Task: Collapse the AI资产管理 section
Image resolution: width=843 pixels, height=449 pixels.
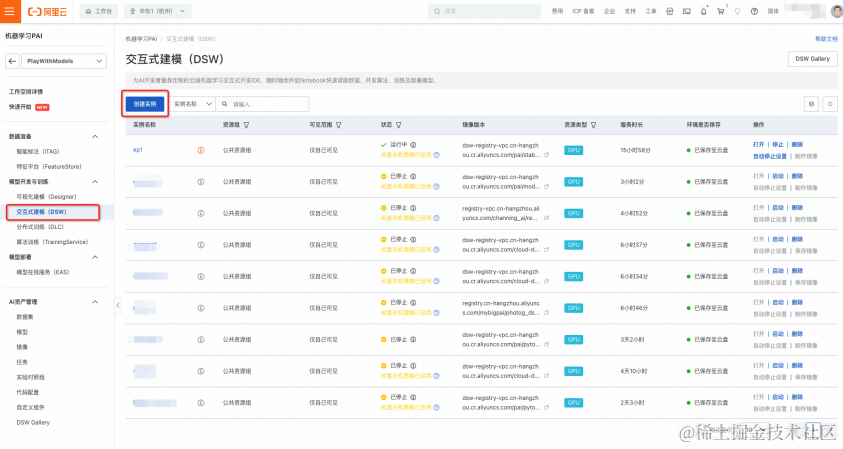Action: 95,302
